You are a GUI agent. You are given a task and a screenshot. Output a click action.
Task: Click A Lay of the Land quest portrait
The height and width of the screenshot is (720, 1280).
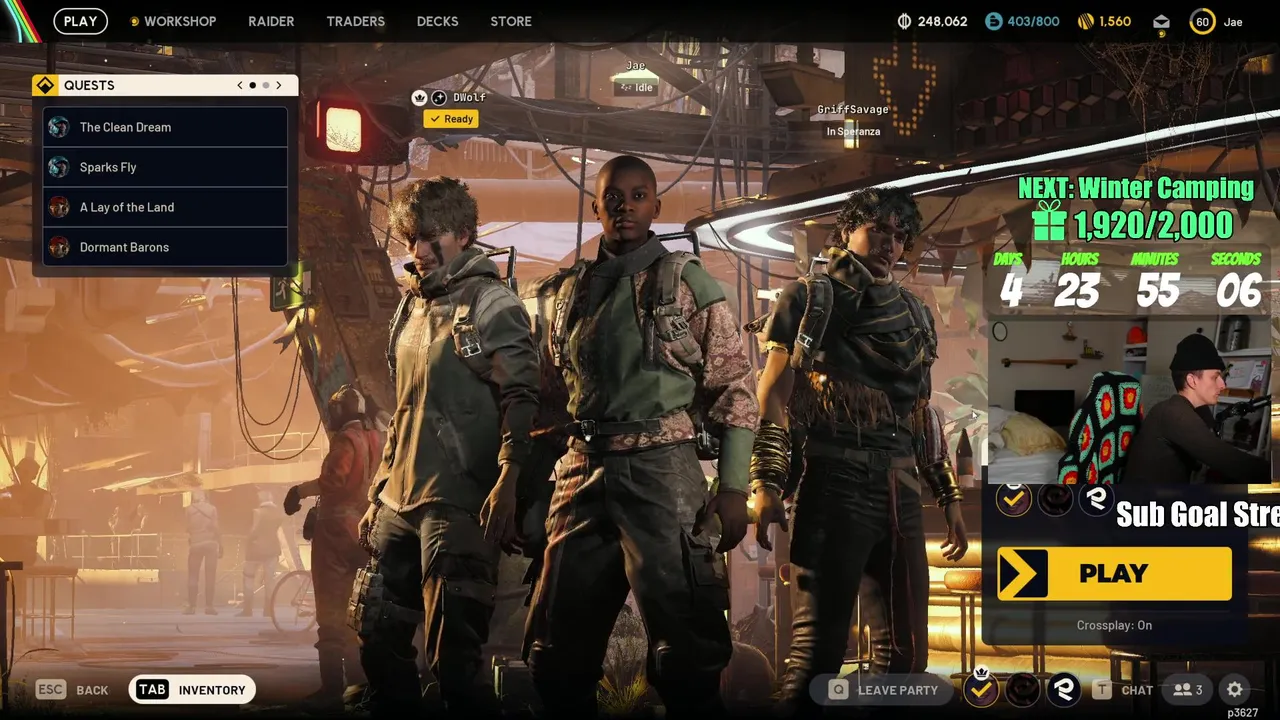point(59,207)
